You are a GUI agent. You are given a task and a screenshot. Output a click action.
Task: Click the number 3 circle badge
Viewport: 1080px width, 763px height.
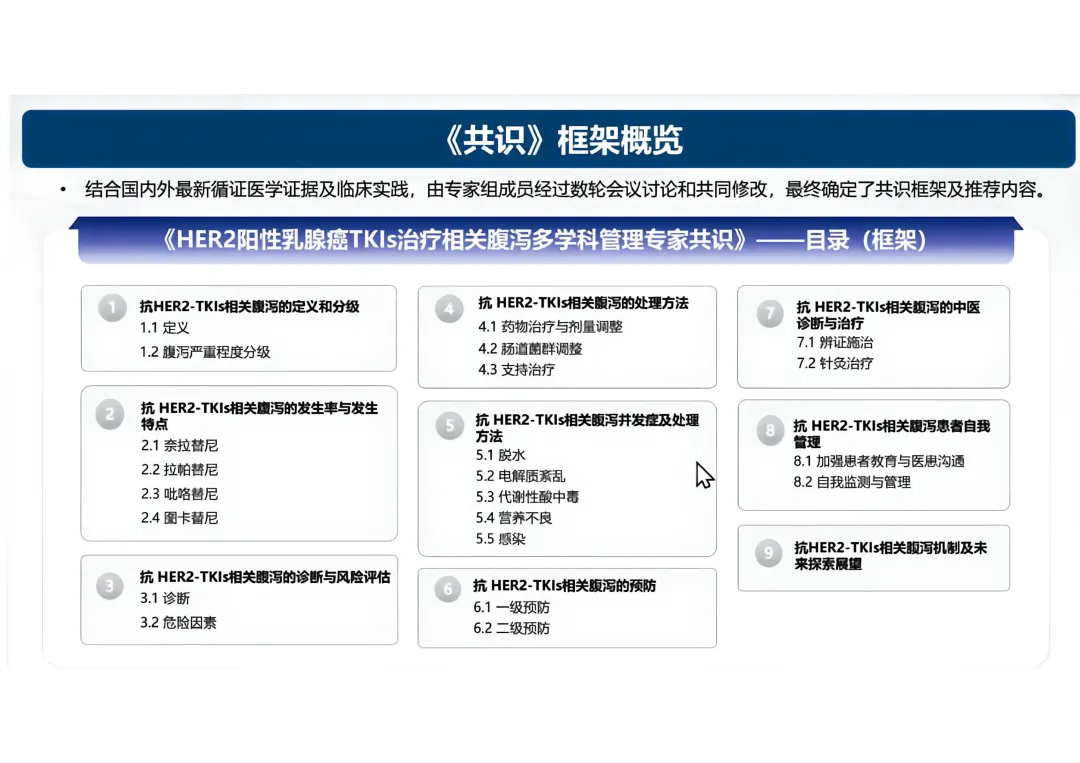pyautogui.click(x=110, y=586)
